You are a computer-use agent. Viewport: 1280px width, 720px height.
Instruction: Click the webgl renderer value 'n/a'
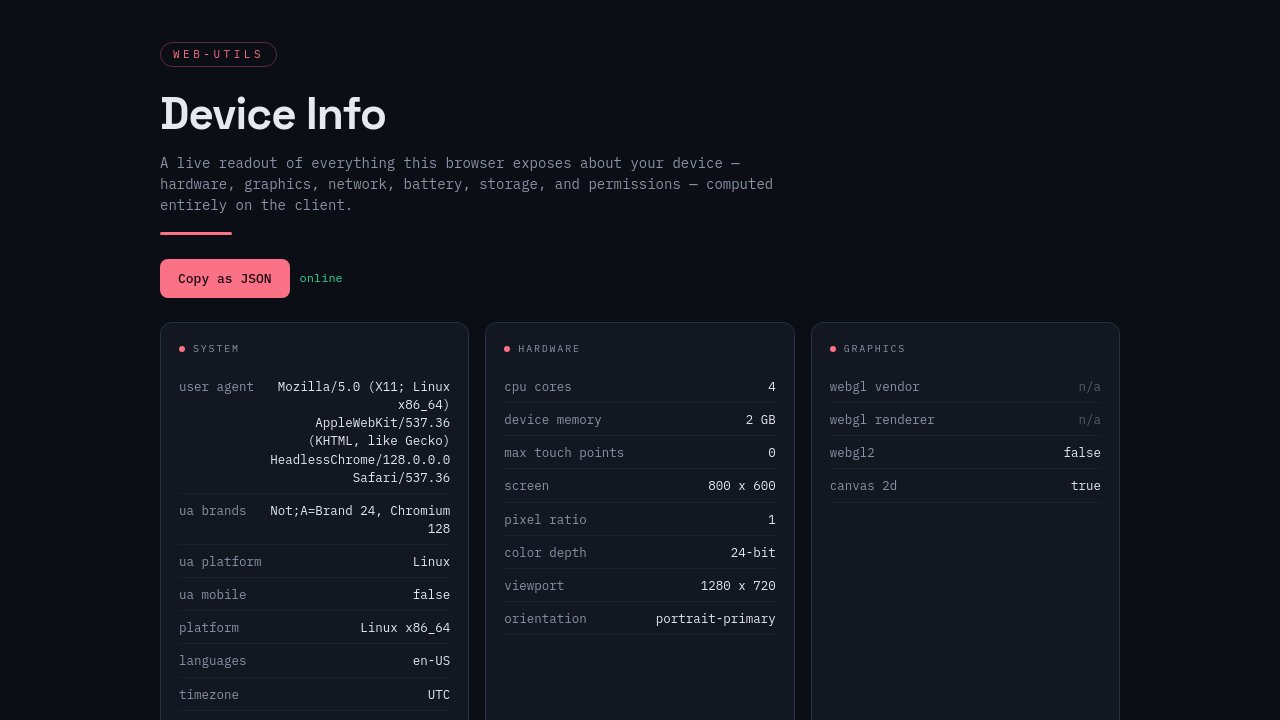(1090, 420)
